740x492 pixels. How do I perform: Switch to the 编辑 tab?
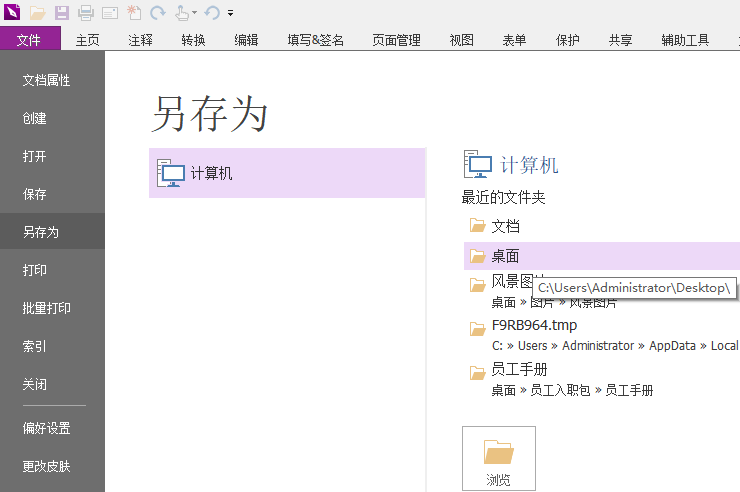[246, 40]
